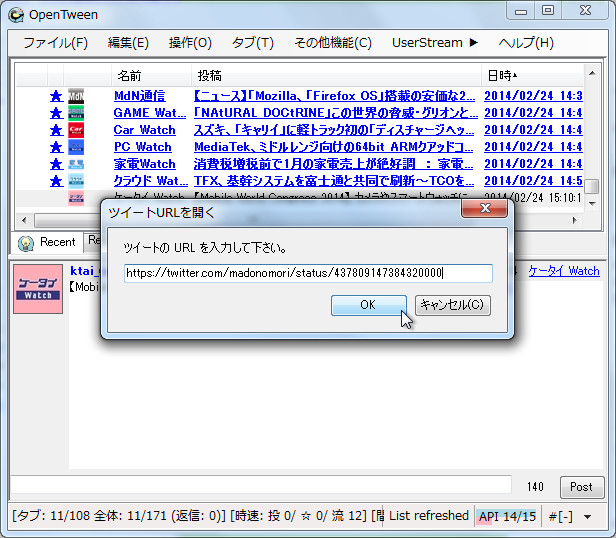Click the MdN通信 avatar icon
The height and width of the screenshot is (538, 616).
tap(76, 96)
